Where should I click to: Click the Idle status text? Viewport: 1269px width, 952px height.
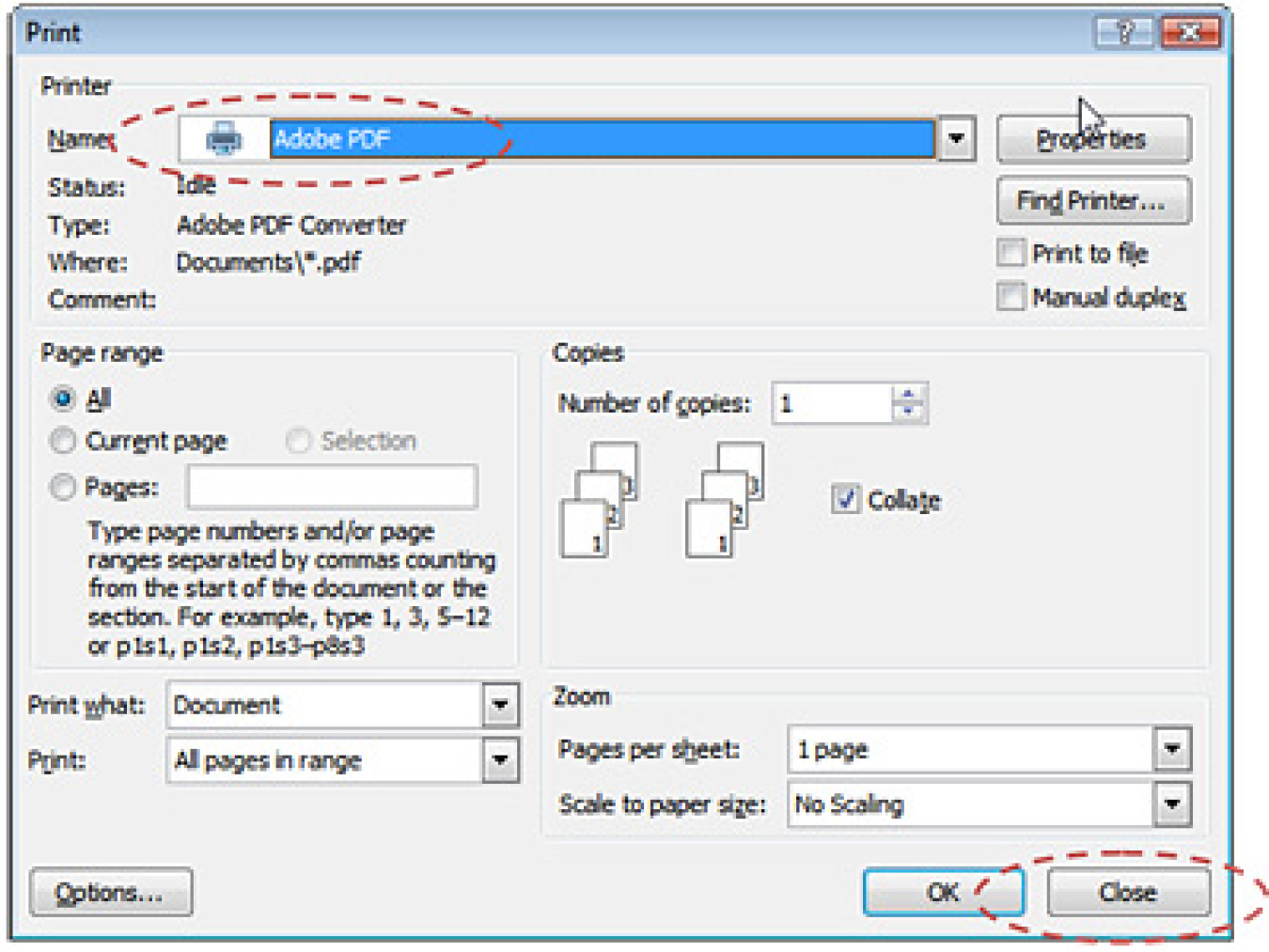[x=196, y=185]
